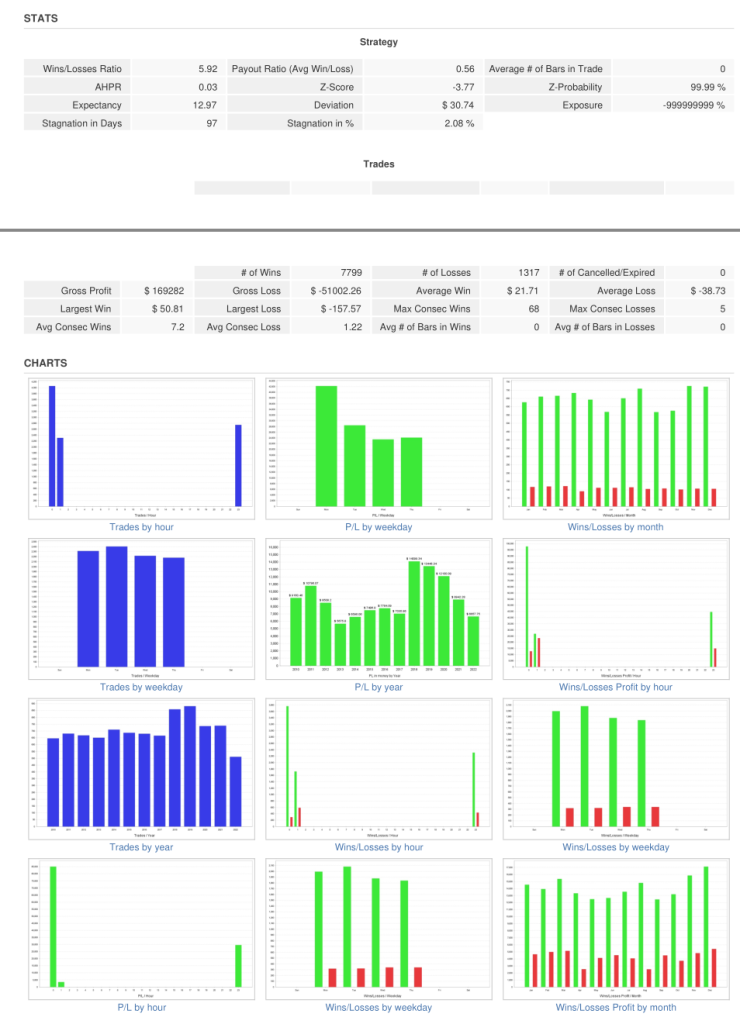The width and height of the screenshot is (740, 1024).
Task: Click the 'Avg # of Bars in Wins' label
Action: 425,327
